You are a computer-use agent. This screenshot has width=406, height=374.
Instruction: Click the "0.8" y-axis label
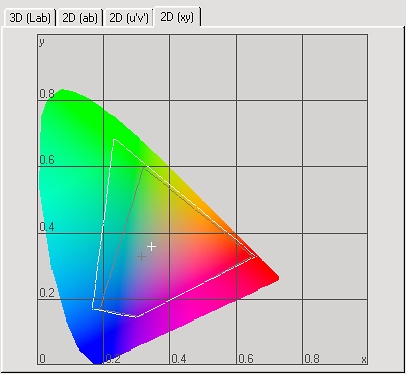coord(47,94)
